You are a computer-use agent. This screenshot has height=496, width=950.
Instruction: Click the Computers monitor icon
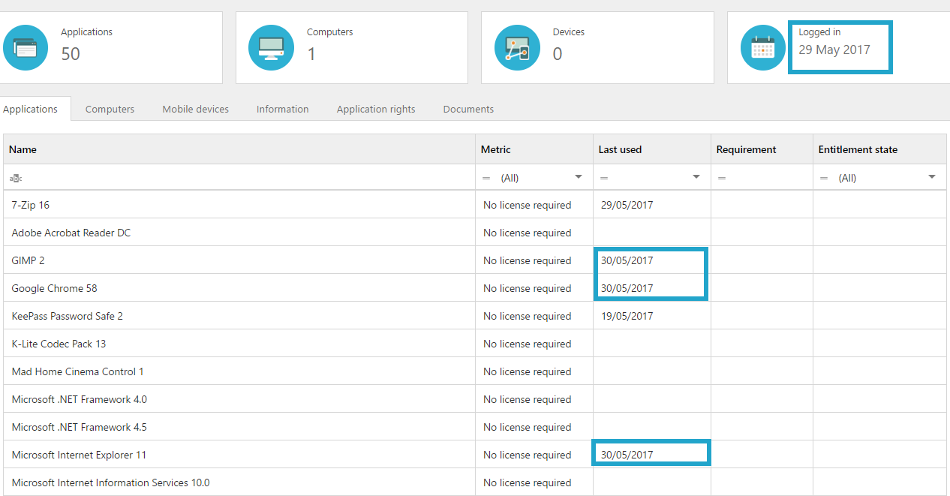pos(271,47)
